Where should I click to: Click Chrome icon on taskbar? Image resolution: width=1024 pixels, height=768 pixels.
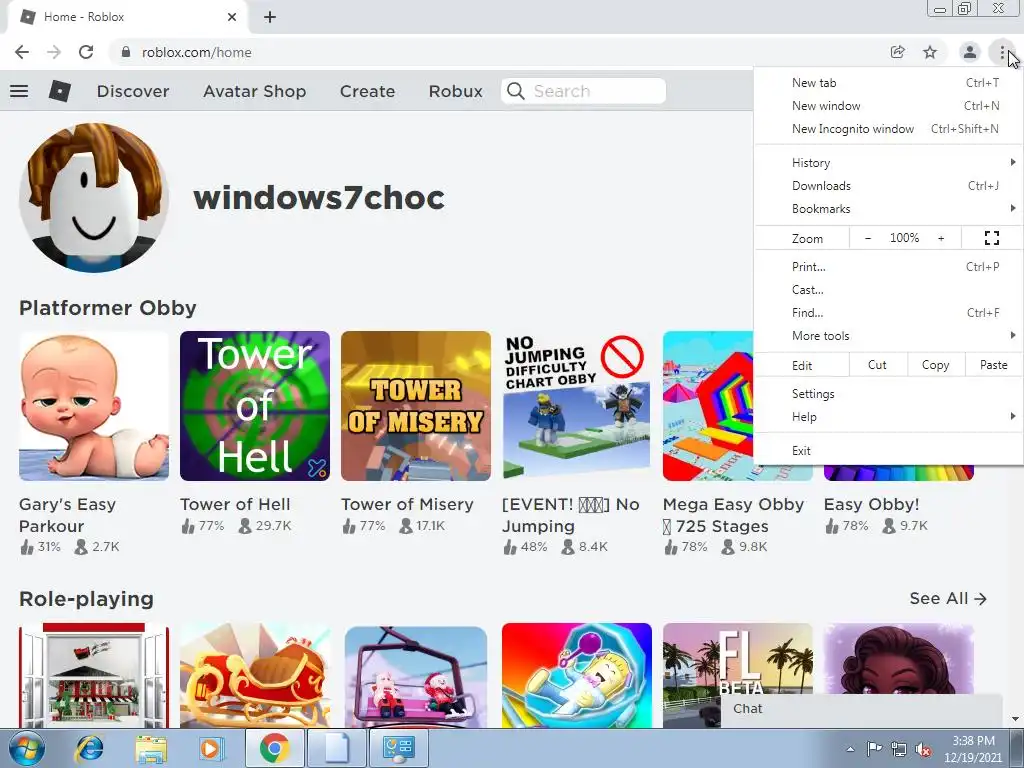[x=274, y=748]
